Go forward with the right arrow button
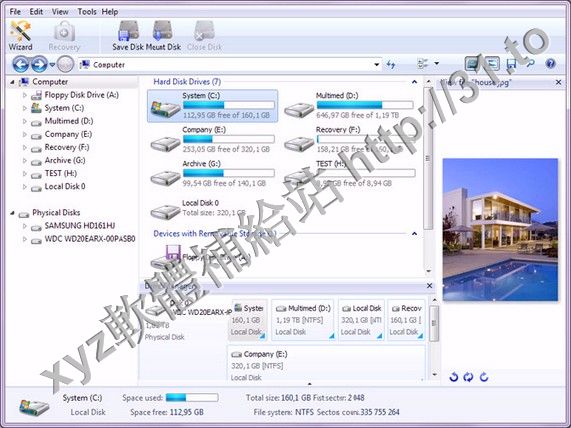Viewport: 571px width, 428px height. 39,64
